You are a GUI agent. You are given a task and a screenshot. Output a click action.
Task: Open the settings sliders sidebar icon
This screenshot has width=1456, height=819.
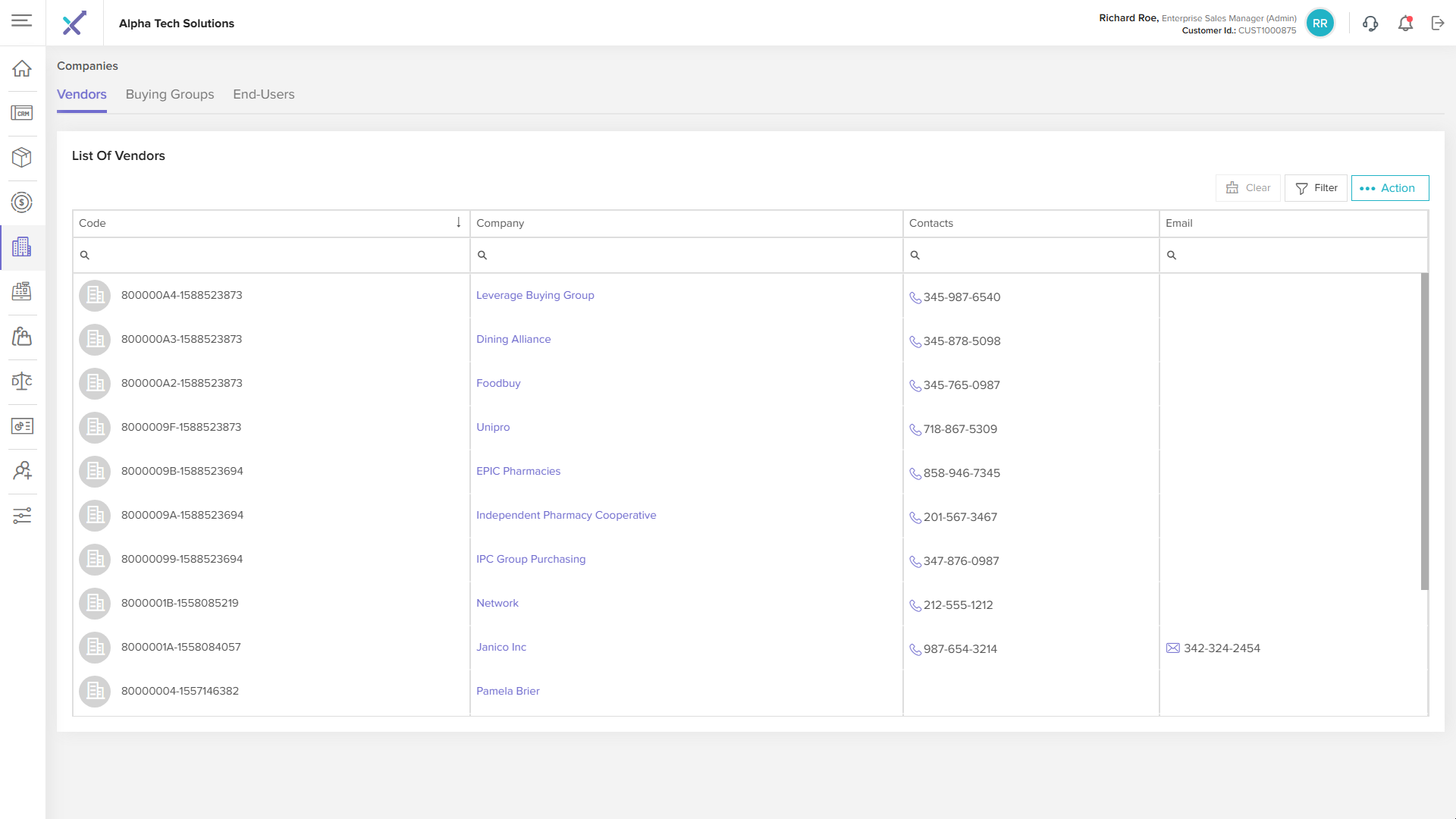[x=22, y=516]
